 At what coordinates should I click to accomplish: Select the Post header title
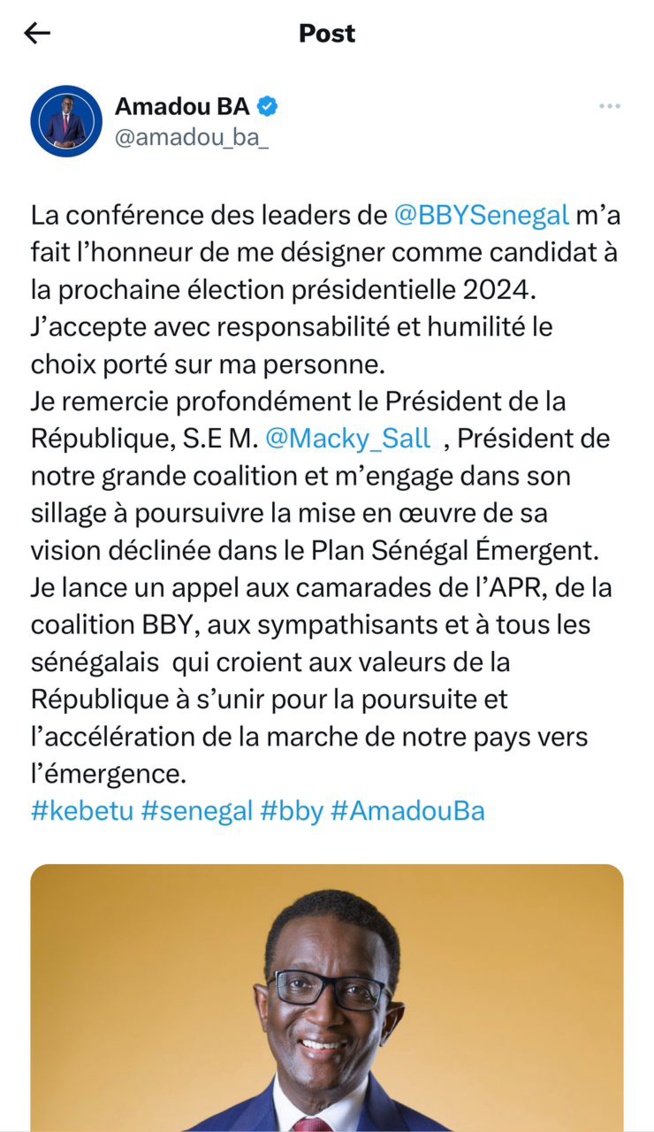tap(326, 34)
